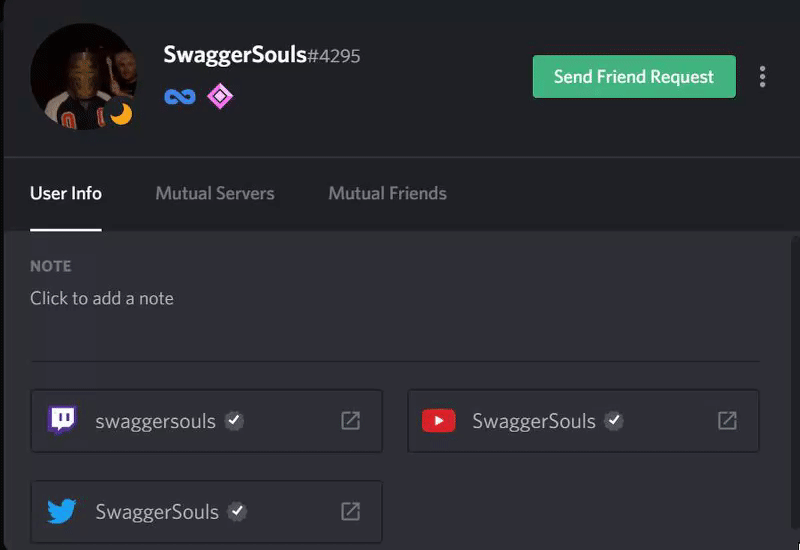
Task: Click the blue infinity profile badge
Action: 180,97
